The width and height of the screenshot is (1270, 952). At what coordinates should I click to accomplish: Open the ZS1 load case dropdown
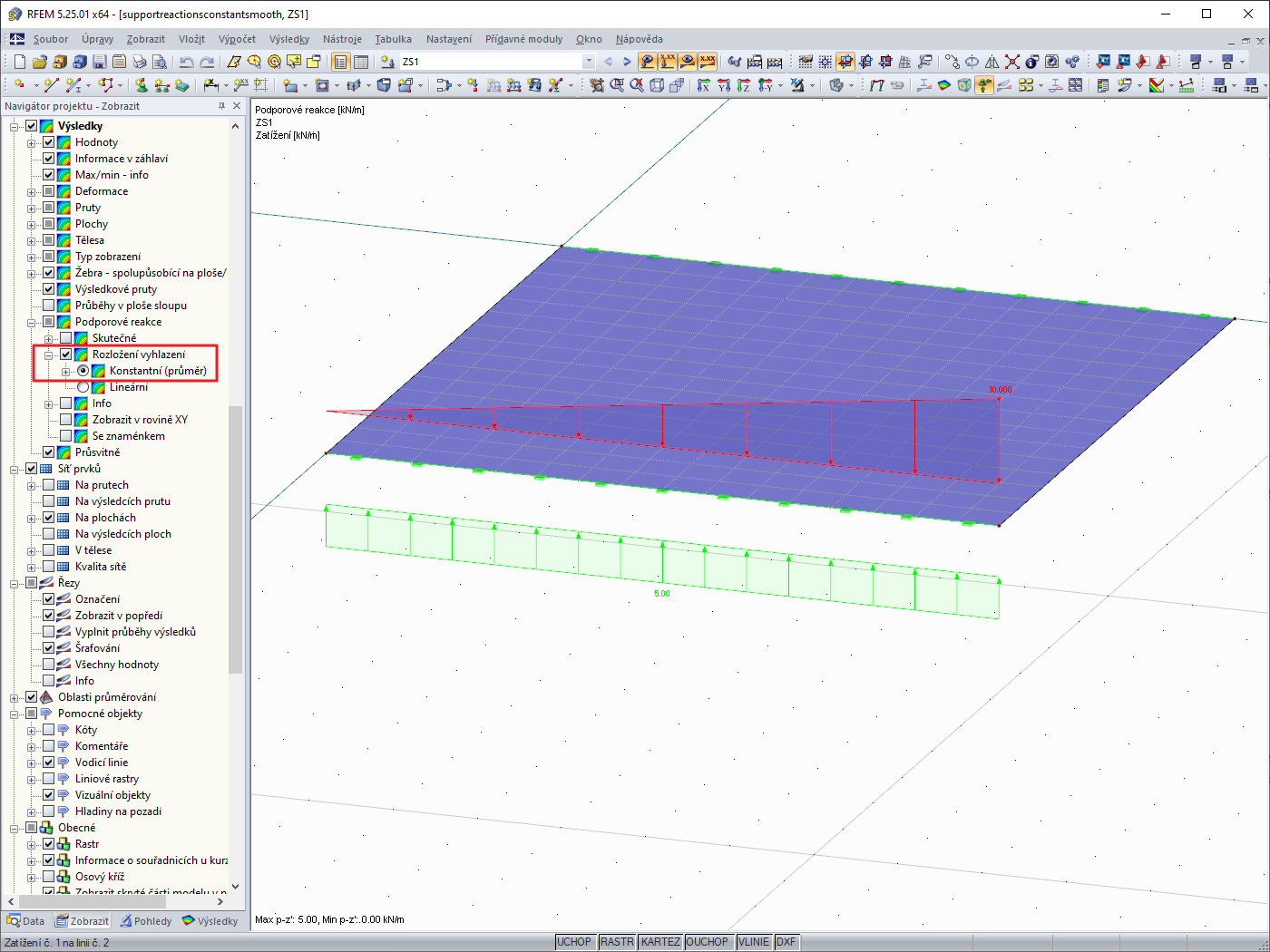[589, 62]
